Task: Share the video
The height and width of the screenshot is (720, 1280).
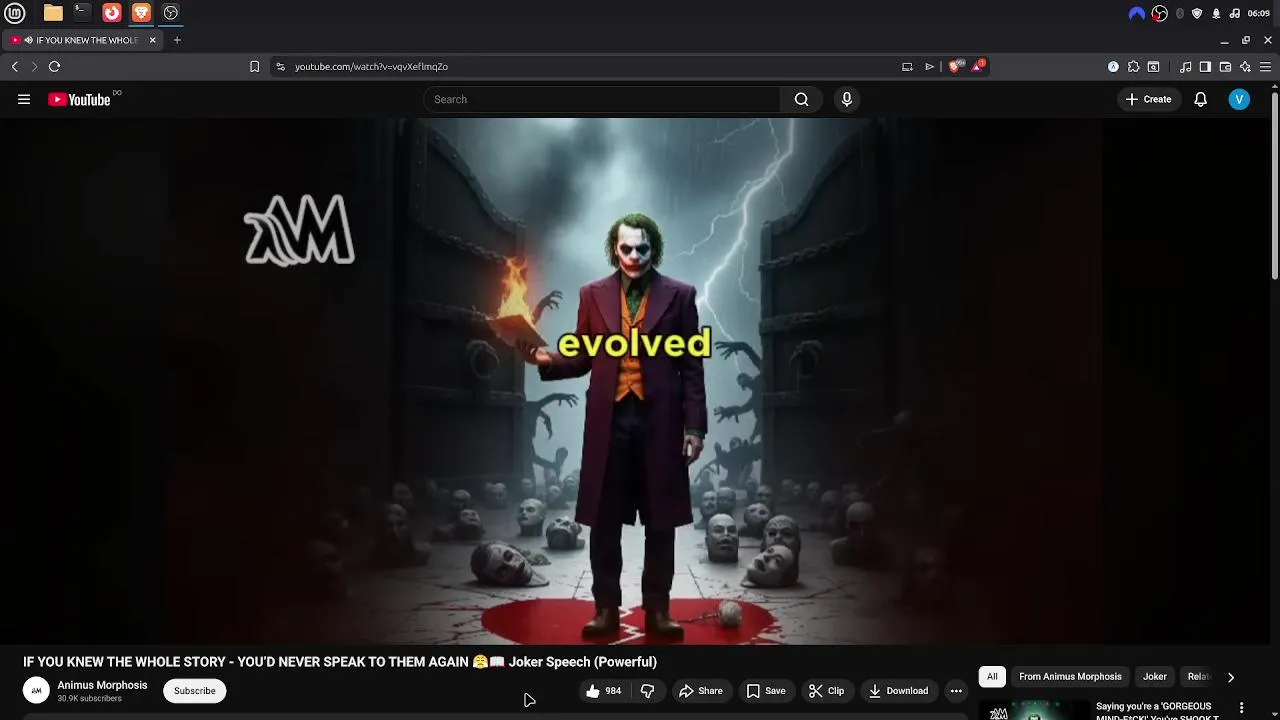Action: [x=700, y=691]
